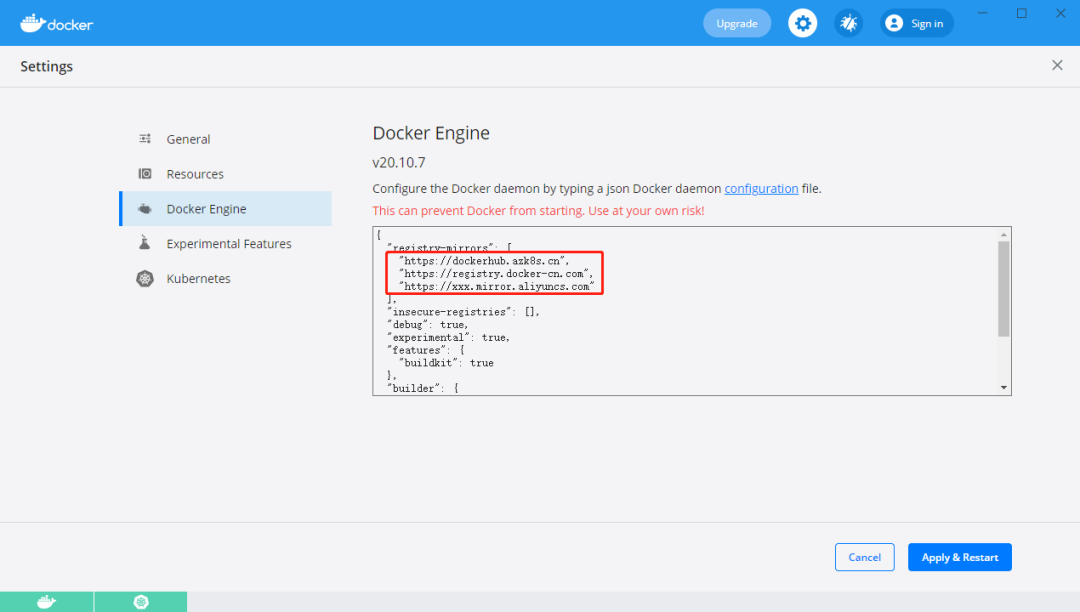Click the scroll up arrow of JSON editor
The image size is (1080, 612).
pyautogui.click(x=1004, y=235)
